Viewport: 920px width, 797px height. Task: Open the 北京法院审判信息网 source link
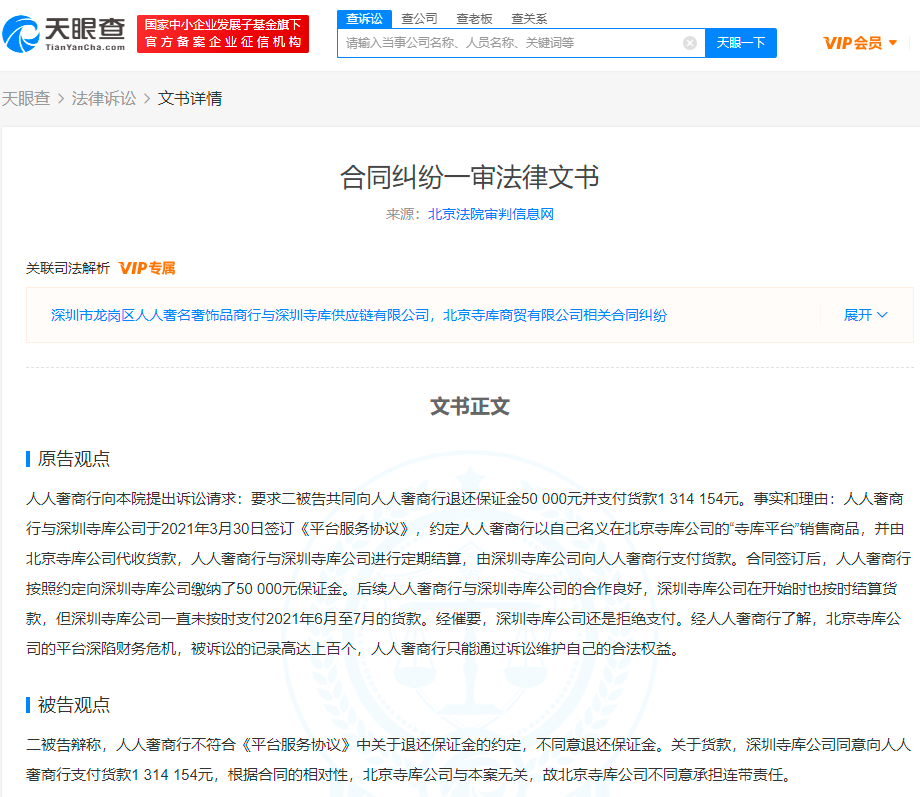pos(491,214)
